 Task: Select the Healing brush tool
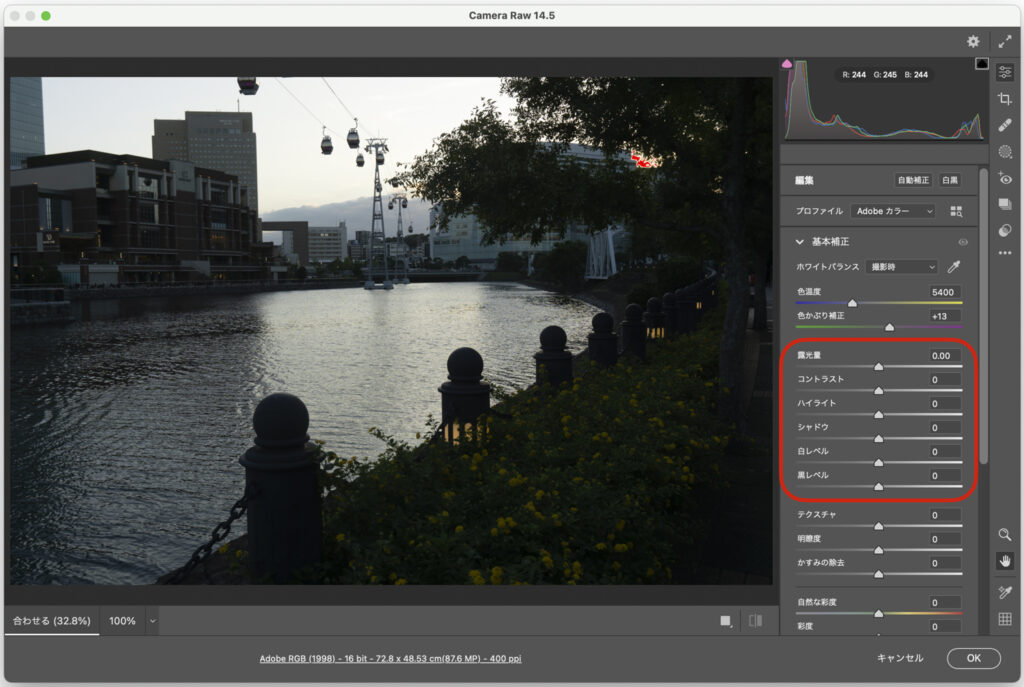pyautogui.click(x=1005, y=125)
